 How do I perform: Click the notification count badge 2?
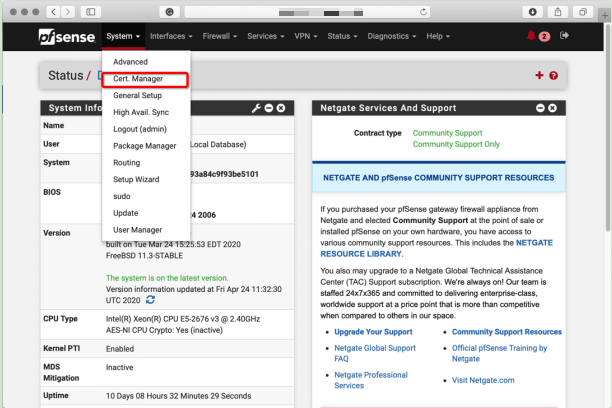tap(544, 36)
